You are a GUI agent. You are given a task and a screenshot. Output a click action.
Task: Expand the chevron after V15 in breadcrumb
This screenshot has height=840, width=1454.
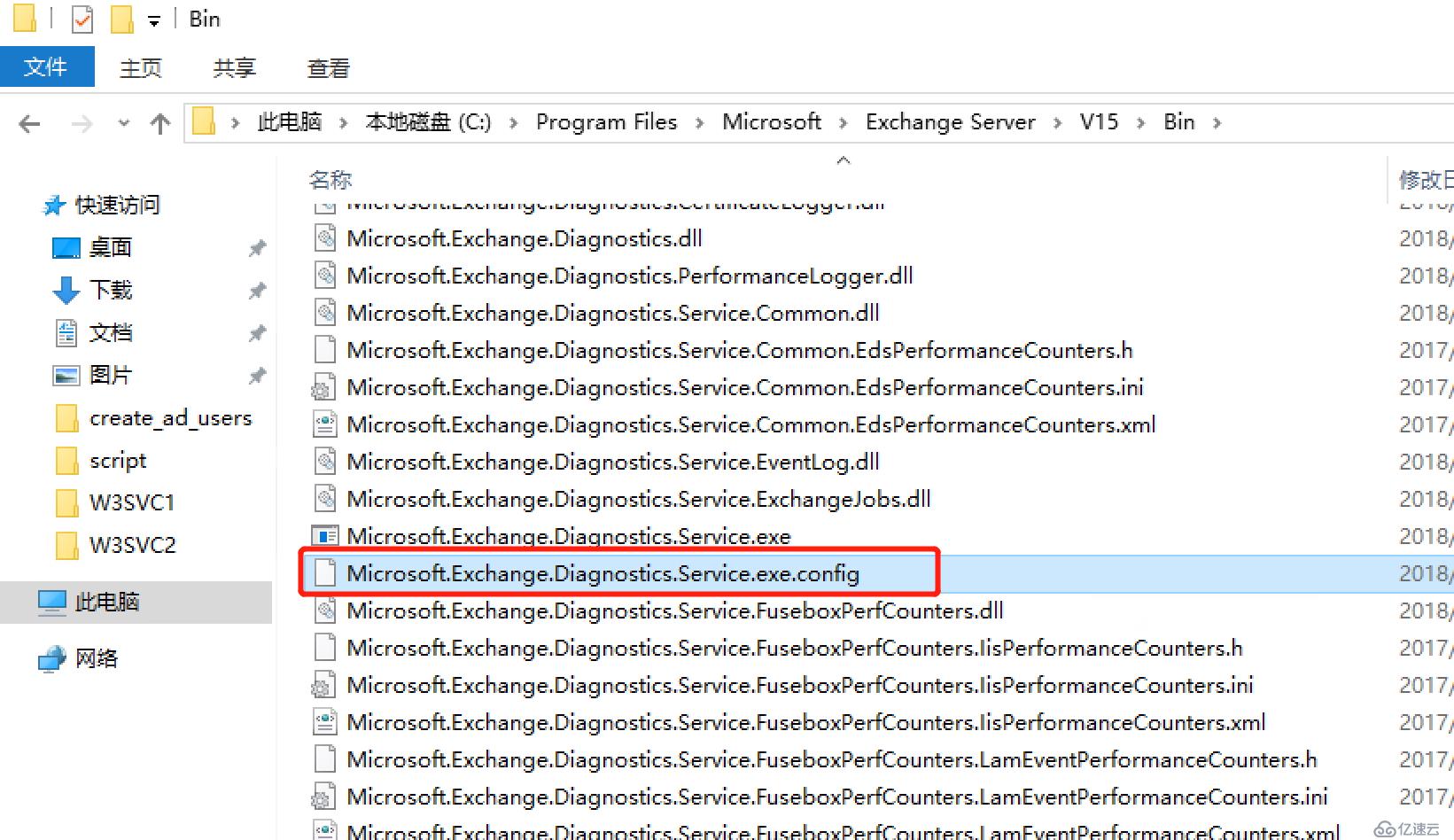pos(1140,123)
